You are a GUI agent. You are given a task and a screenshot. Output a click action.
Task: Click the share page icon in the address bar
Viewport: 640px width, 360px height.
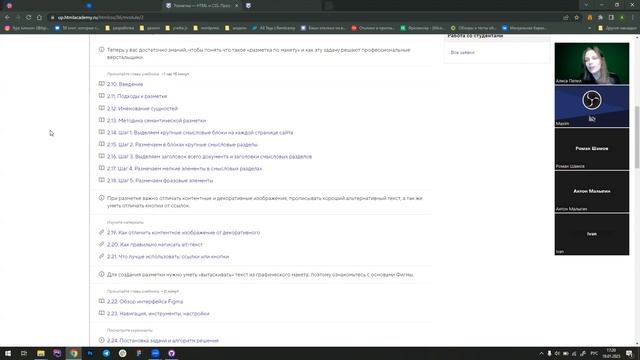coord(566,18)
